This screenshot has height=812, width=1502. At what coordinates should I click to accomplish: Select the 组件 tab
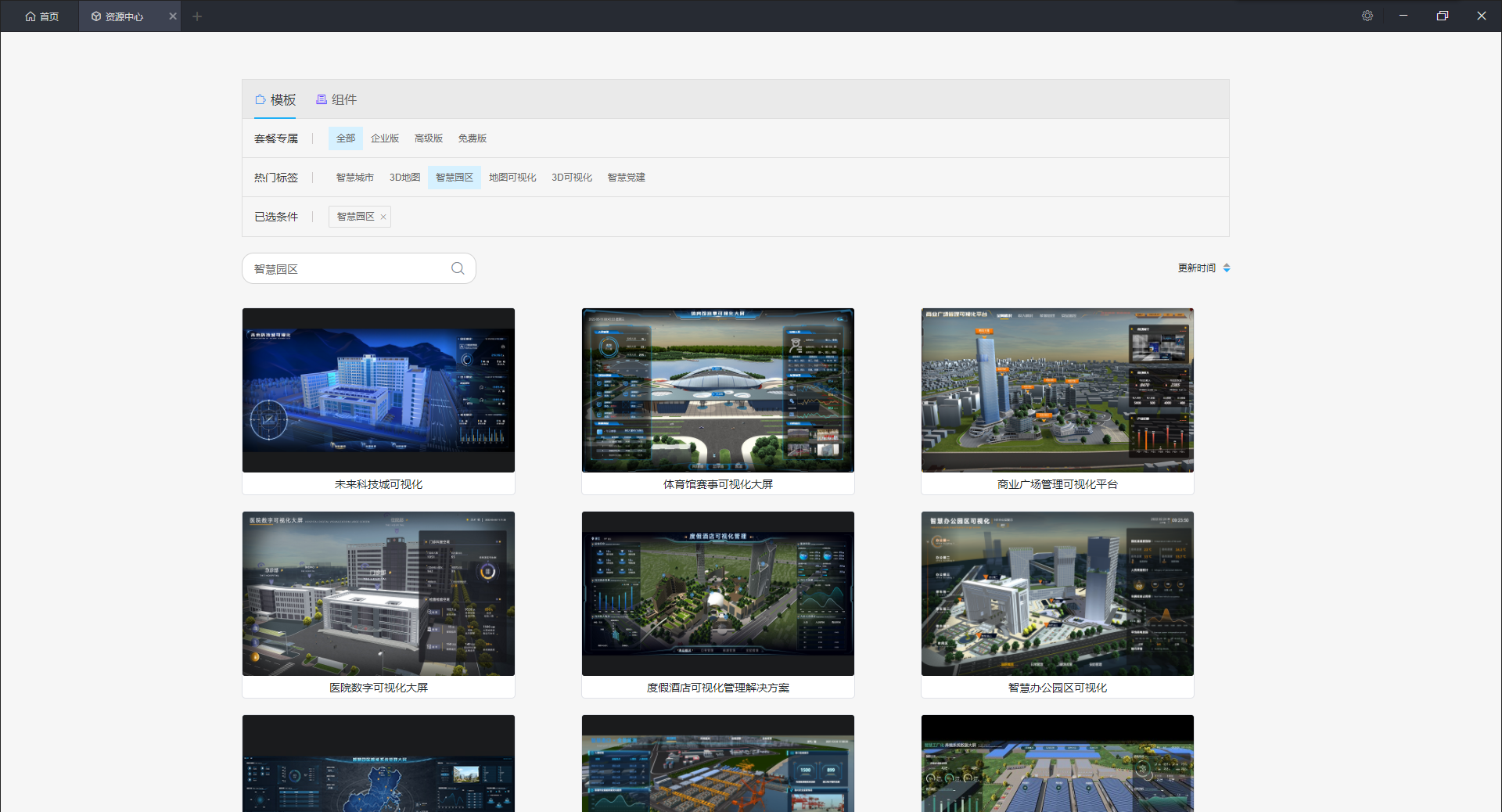336,99
